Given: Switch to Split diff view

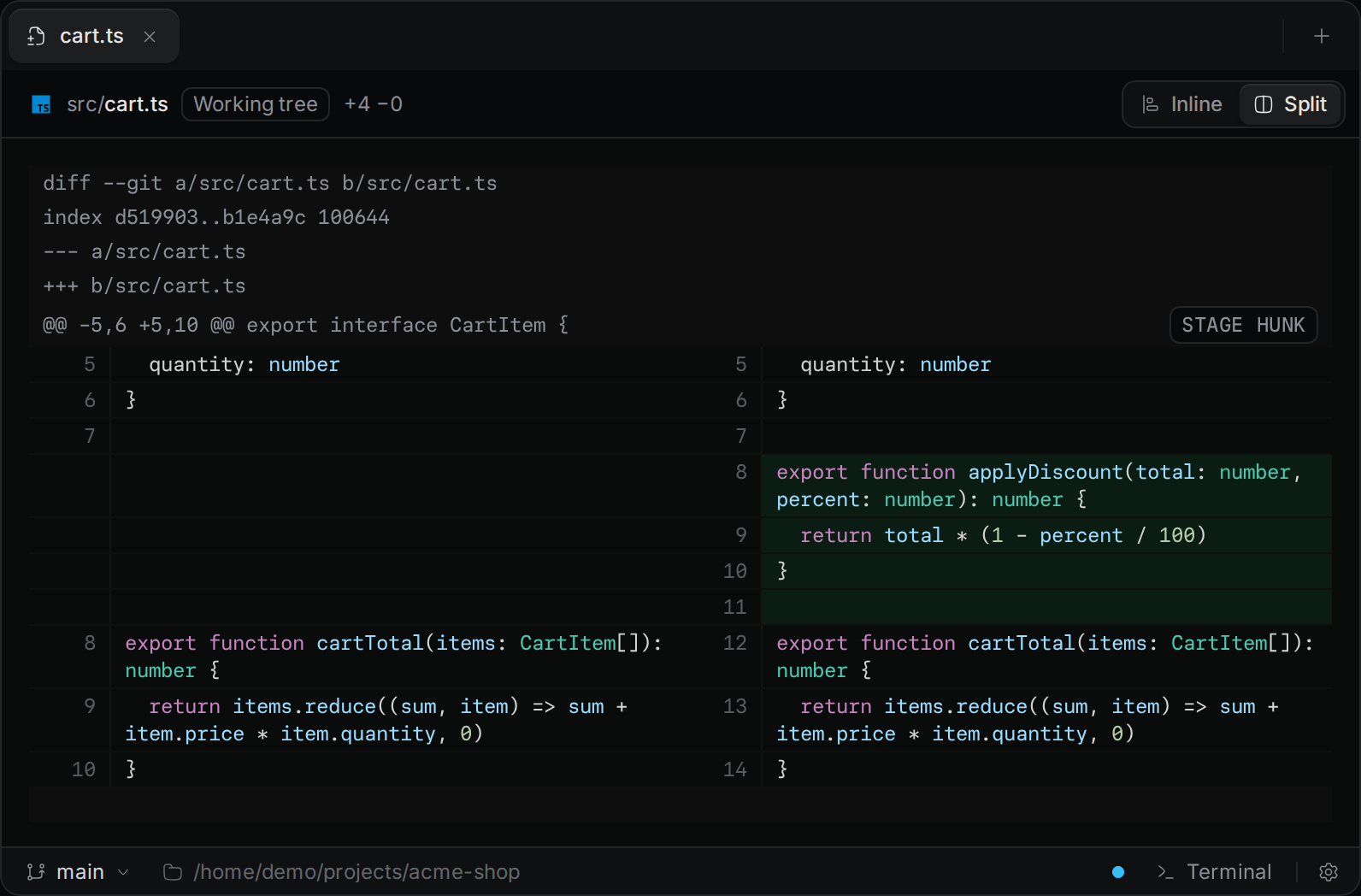Looking at the screenshot, I should [1291, 104].
